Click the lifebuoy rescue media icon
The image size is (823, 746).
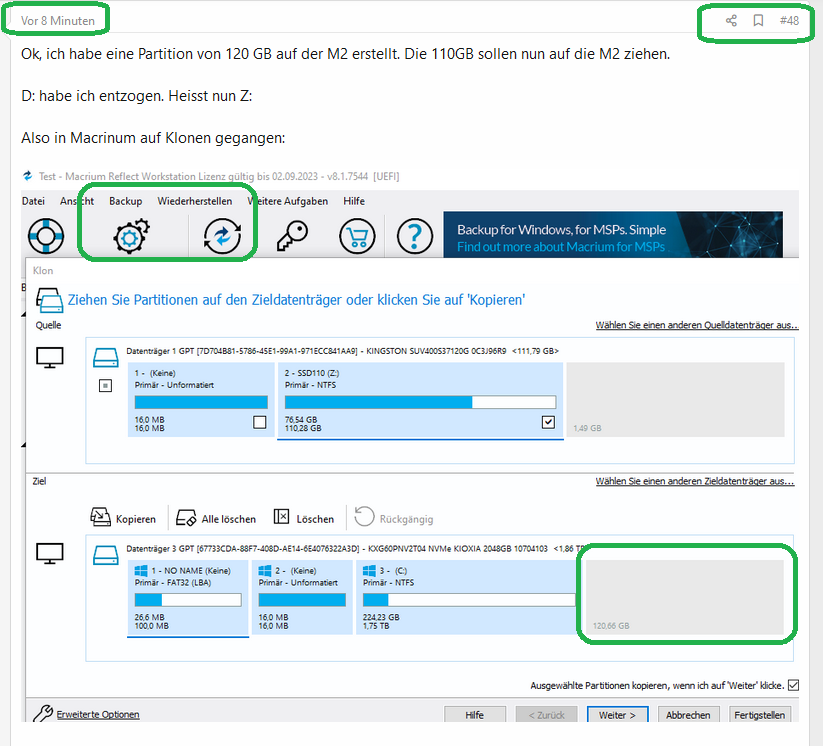point(46,236)
